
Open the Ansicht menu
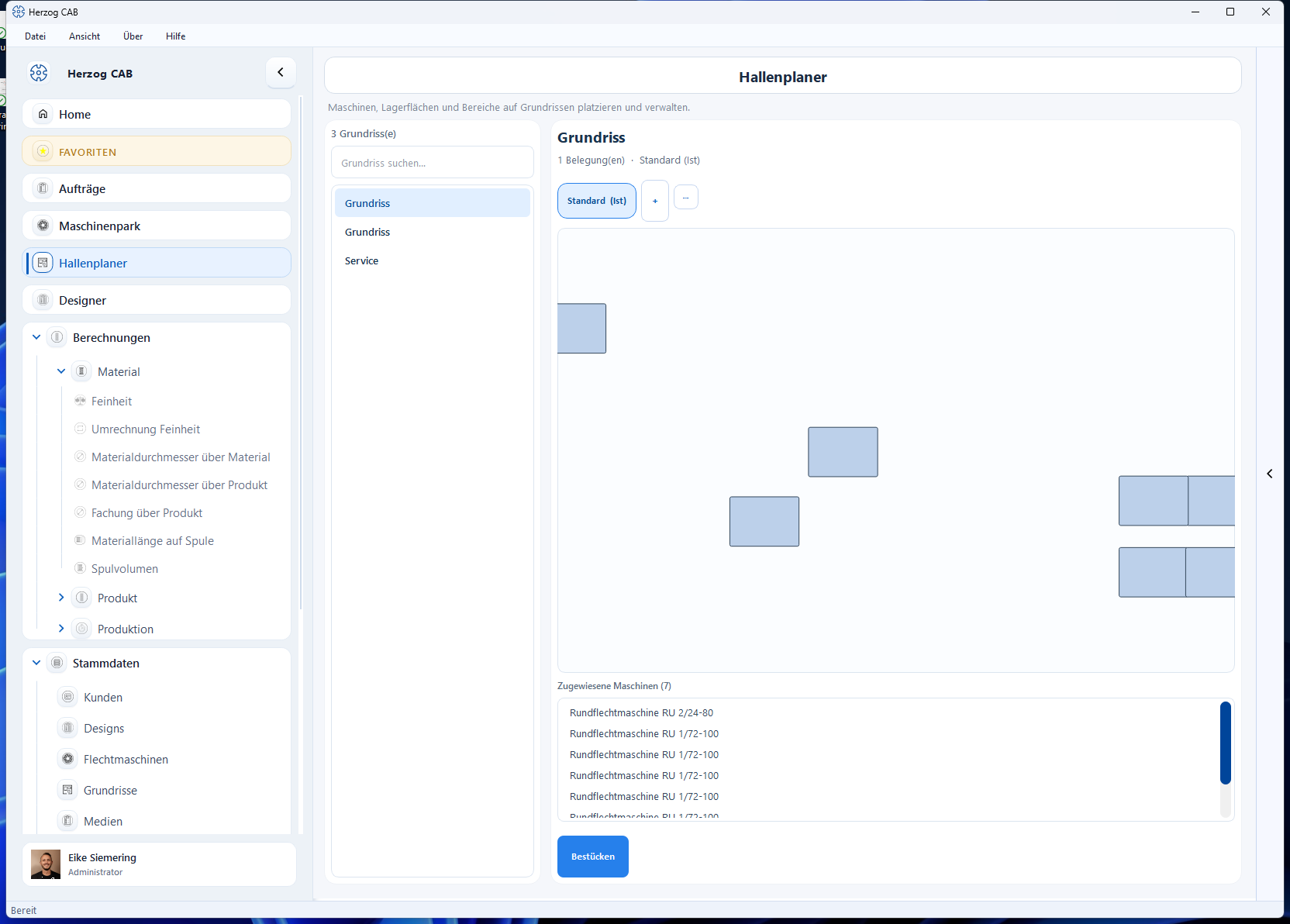pyautogui.click(x=85, y=36)
